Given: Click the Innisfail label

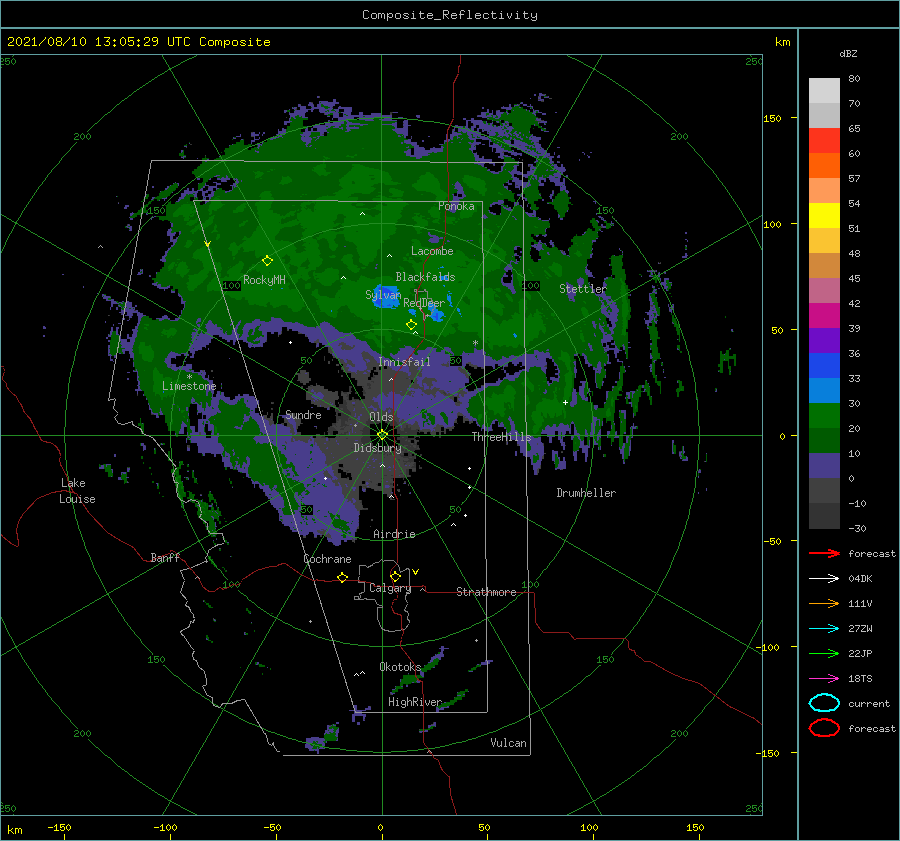Looking at the screenshot, I should 404,362.
